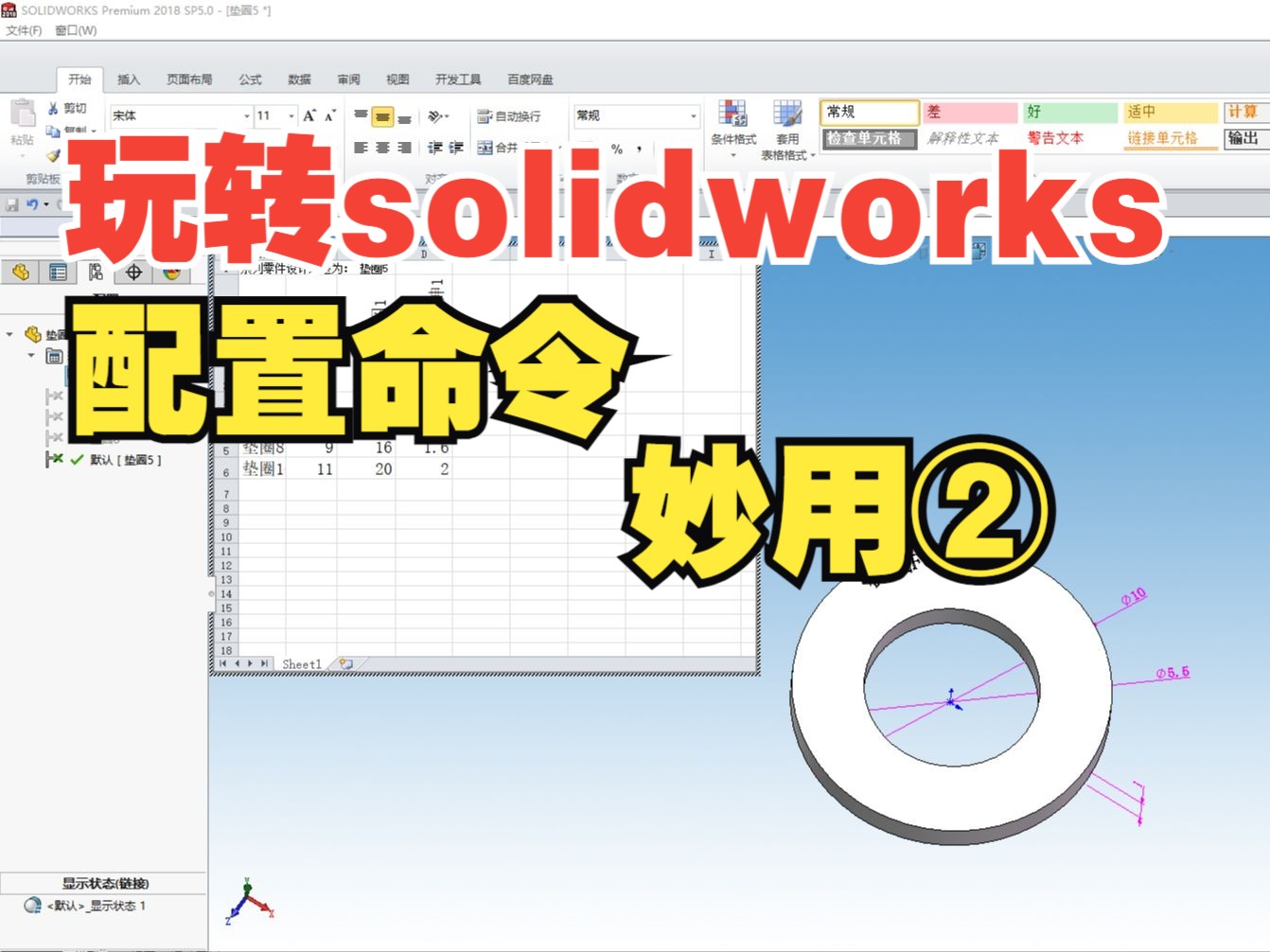Viewport: 1270px width, 952px height.
Task: Decrease the cell indent
Action: coord(434,148)
